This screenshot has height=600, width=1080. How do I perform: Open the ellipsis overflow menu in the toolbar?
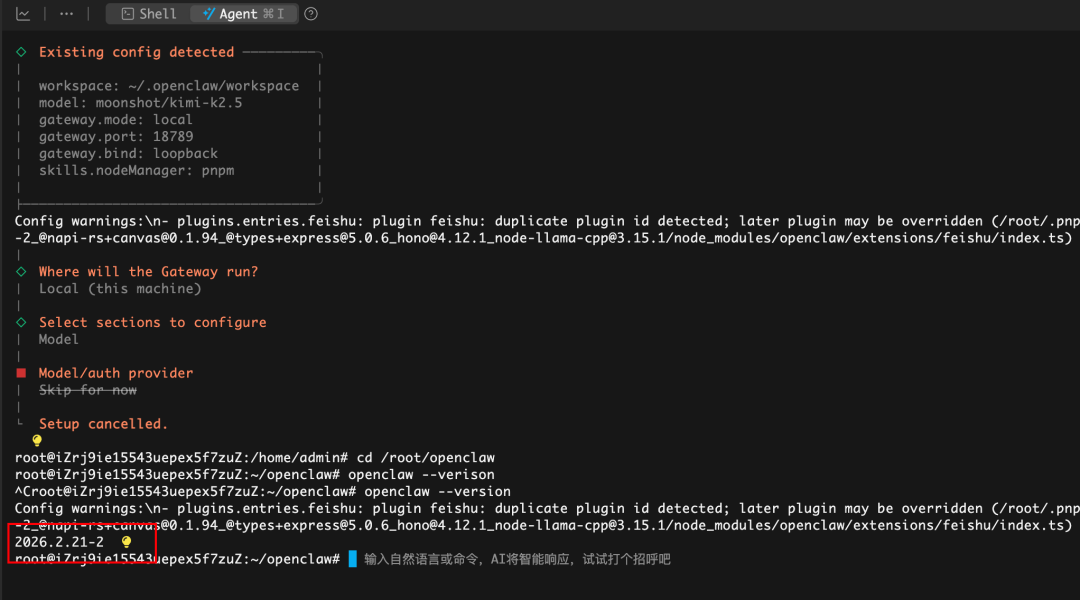tap(66, 13)
